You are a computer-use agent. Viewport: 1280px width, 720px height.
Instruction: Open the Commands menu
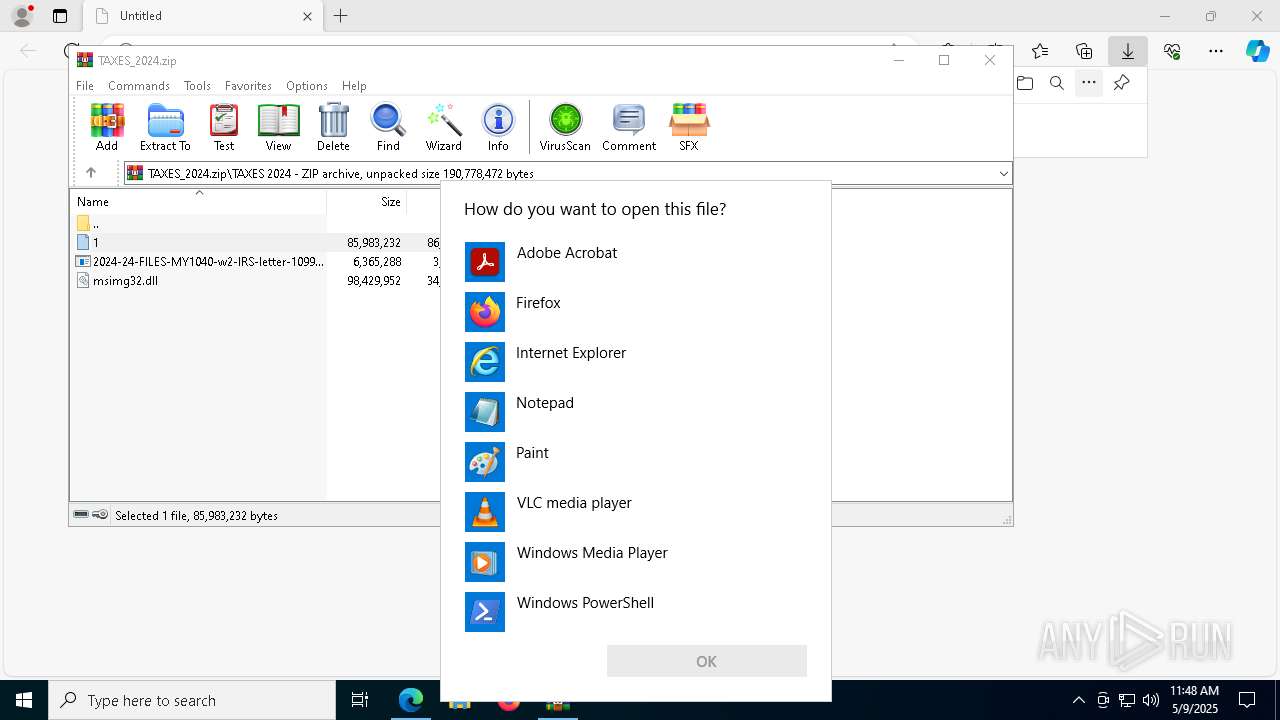(139, 86)
